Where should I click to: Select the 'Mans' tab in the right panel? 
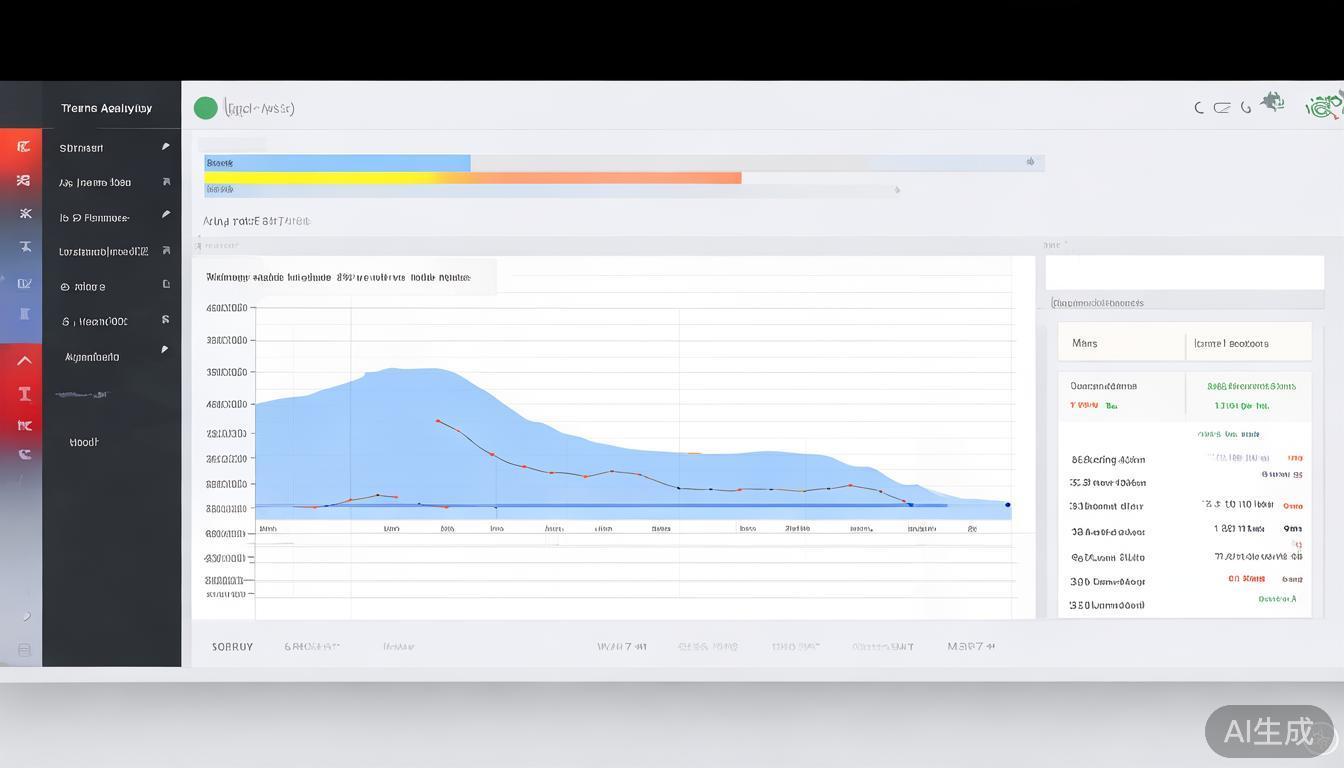pos(1085,343)
